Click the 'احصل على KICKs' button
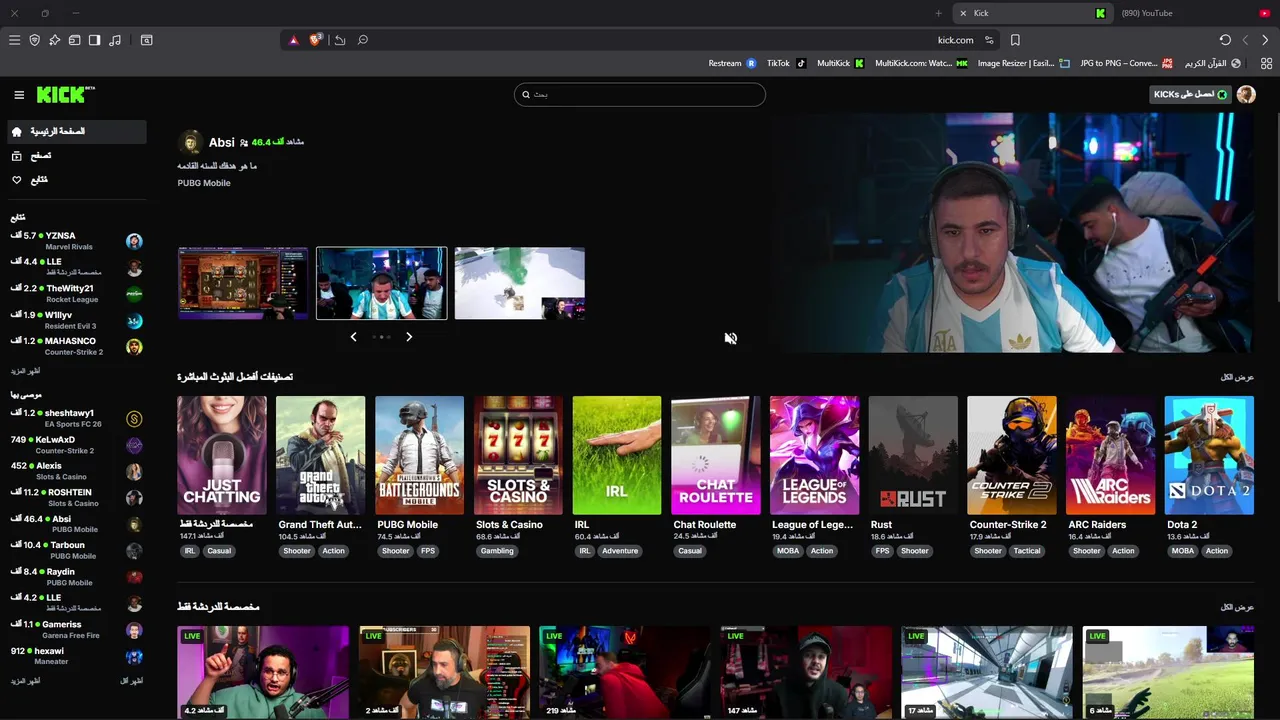 pos(1189,94)
